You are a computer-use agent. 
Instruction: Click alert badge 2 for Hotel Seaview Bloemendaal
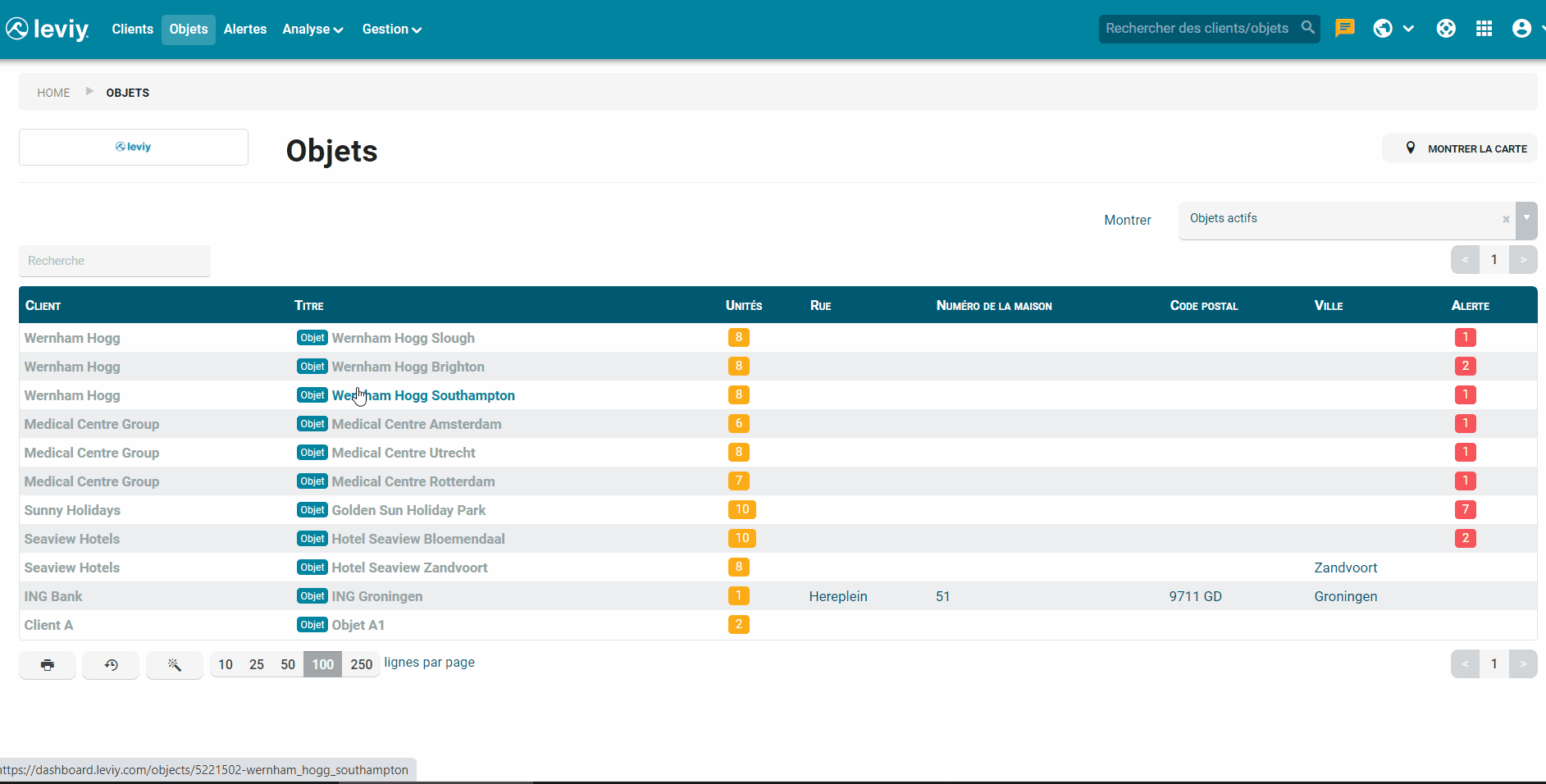[x=1465, y=538]
